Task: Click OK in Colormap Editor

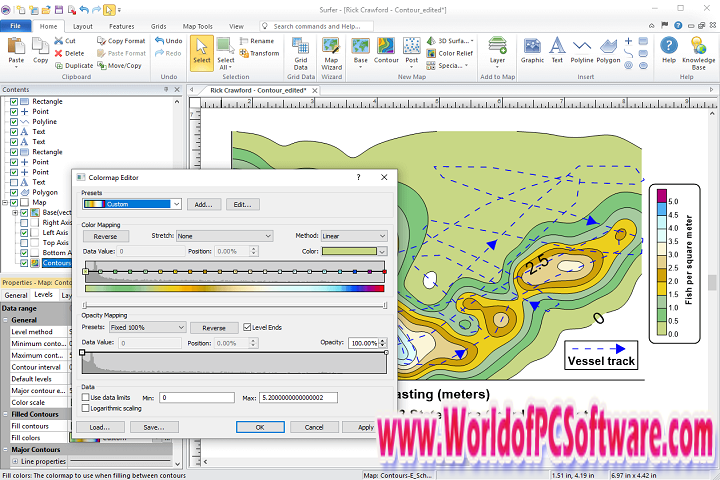Action: [x=260, y=427]
